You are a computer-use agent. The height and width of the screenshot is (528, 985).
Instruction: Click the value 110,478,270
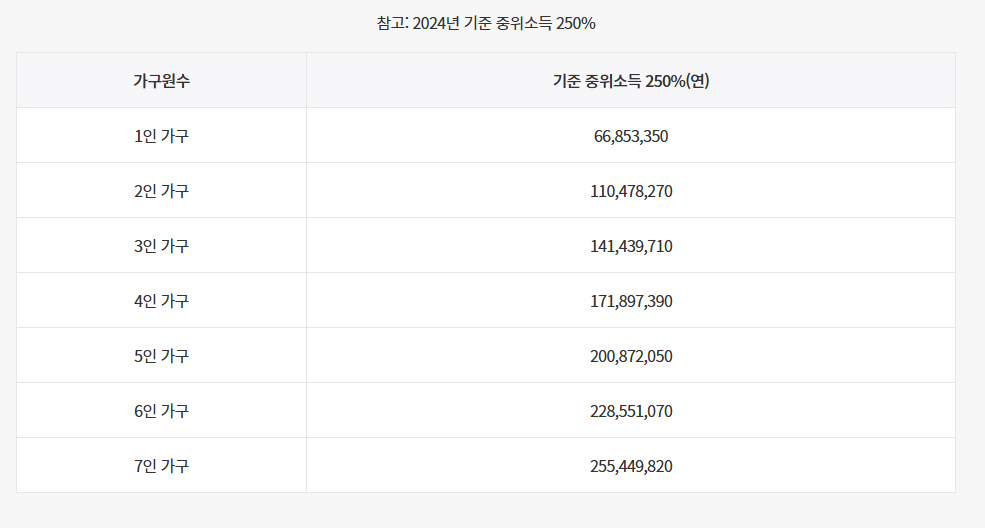(x=631, y=191)
